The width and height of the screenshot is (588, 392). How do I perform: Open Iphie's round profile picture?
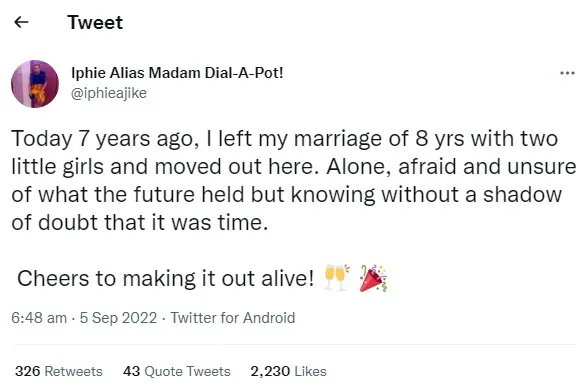[x=35, y=84]
